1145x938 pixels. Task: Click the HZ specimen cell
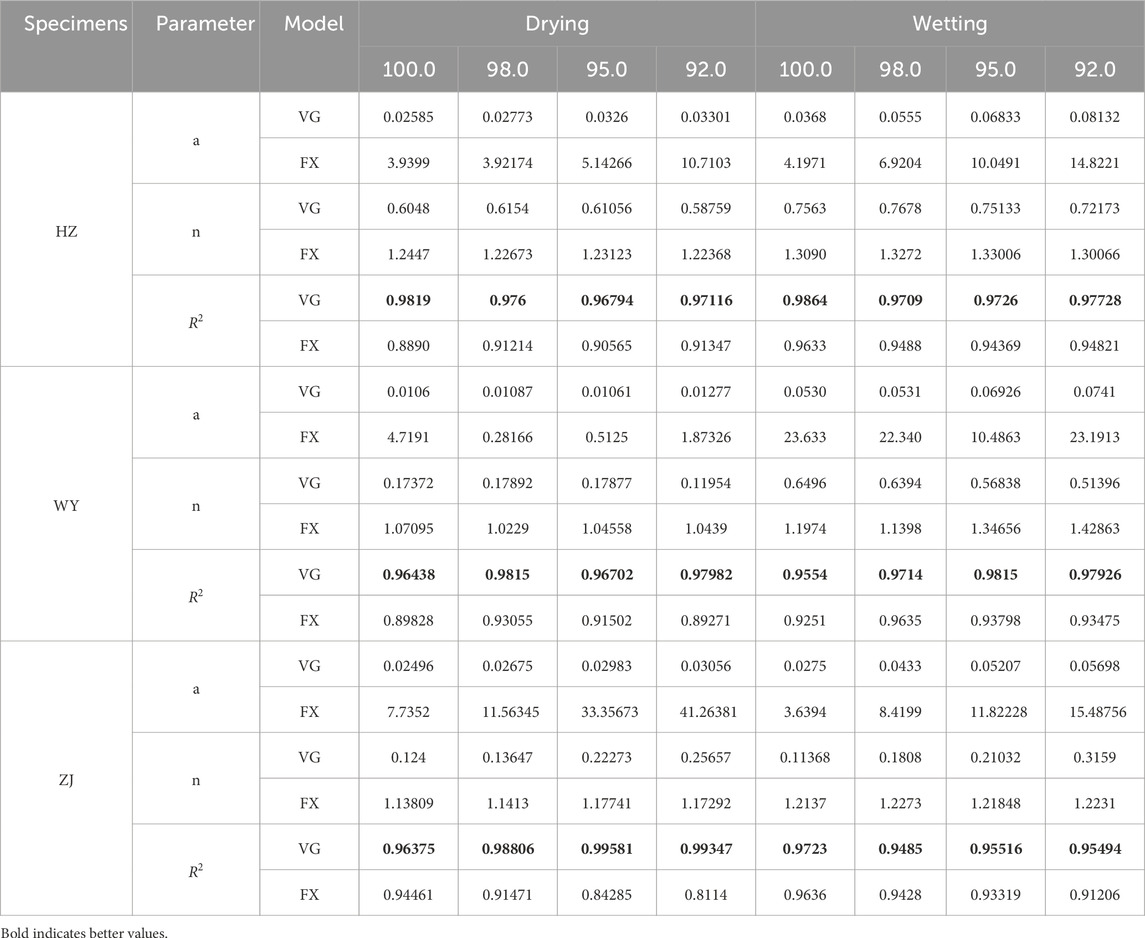65,229
